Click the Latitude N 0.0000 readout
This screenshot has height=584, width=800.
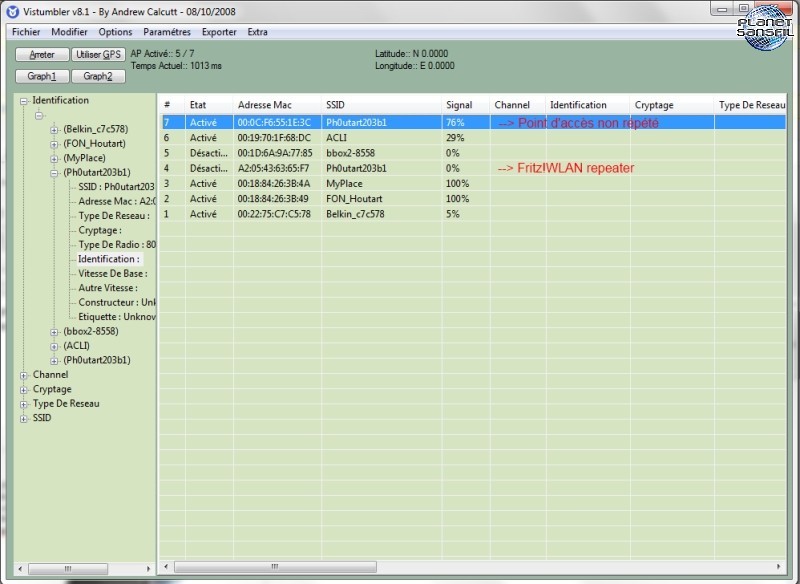coord(411,54)
